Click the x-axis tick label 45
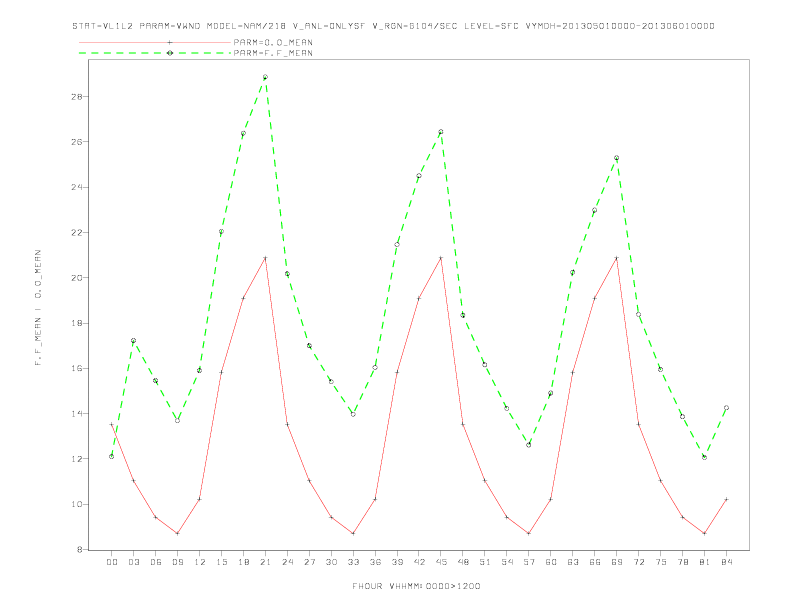The width and height of the screenshot is (792, 612). [x=441, y=562]
